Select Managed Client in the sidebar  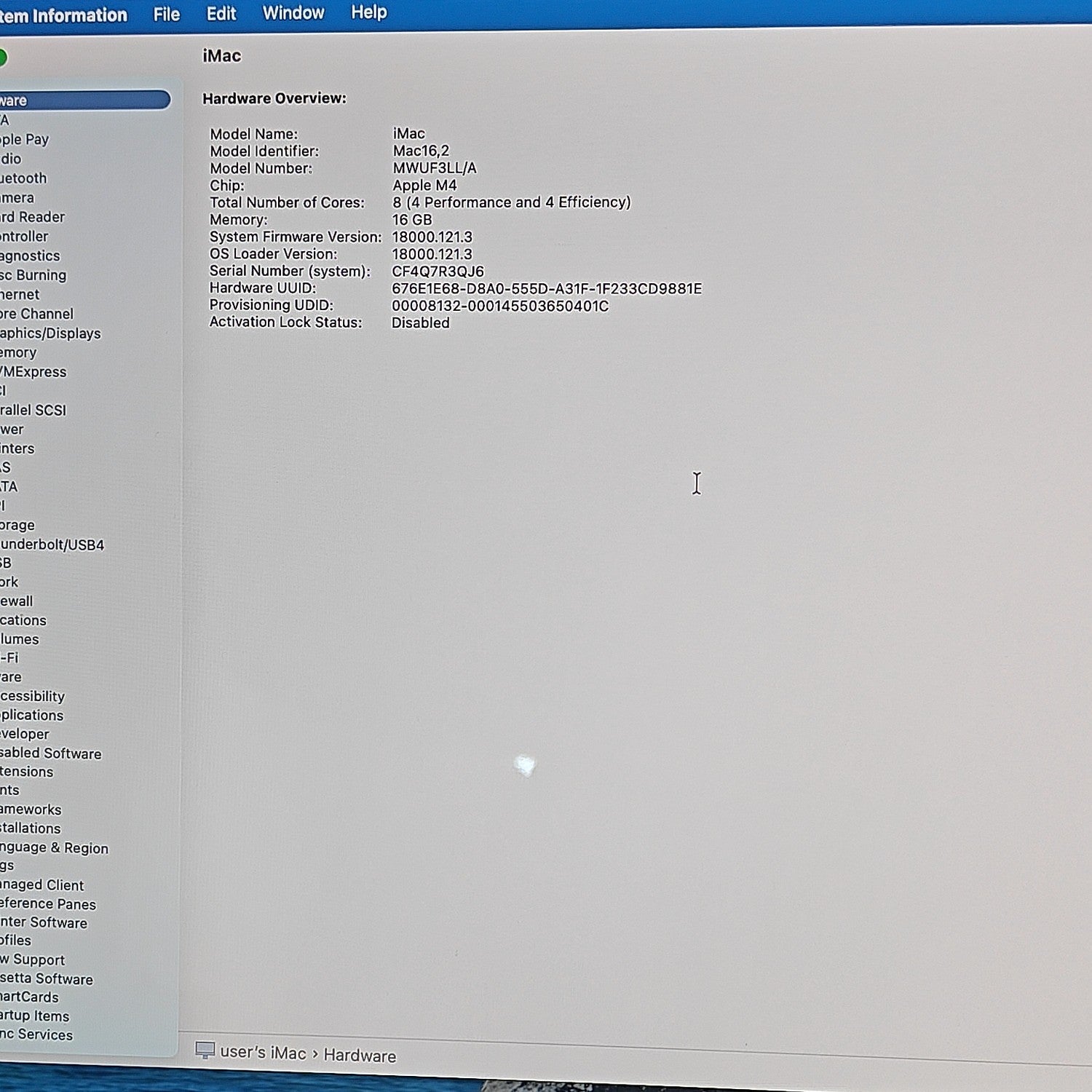coord(41,885)
